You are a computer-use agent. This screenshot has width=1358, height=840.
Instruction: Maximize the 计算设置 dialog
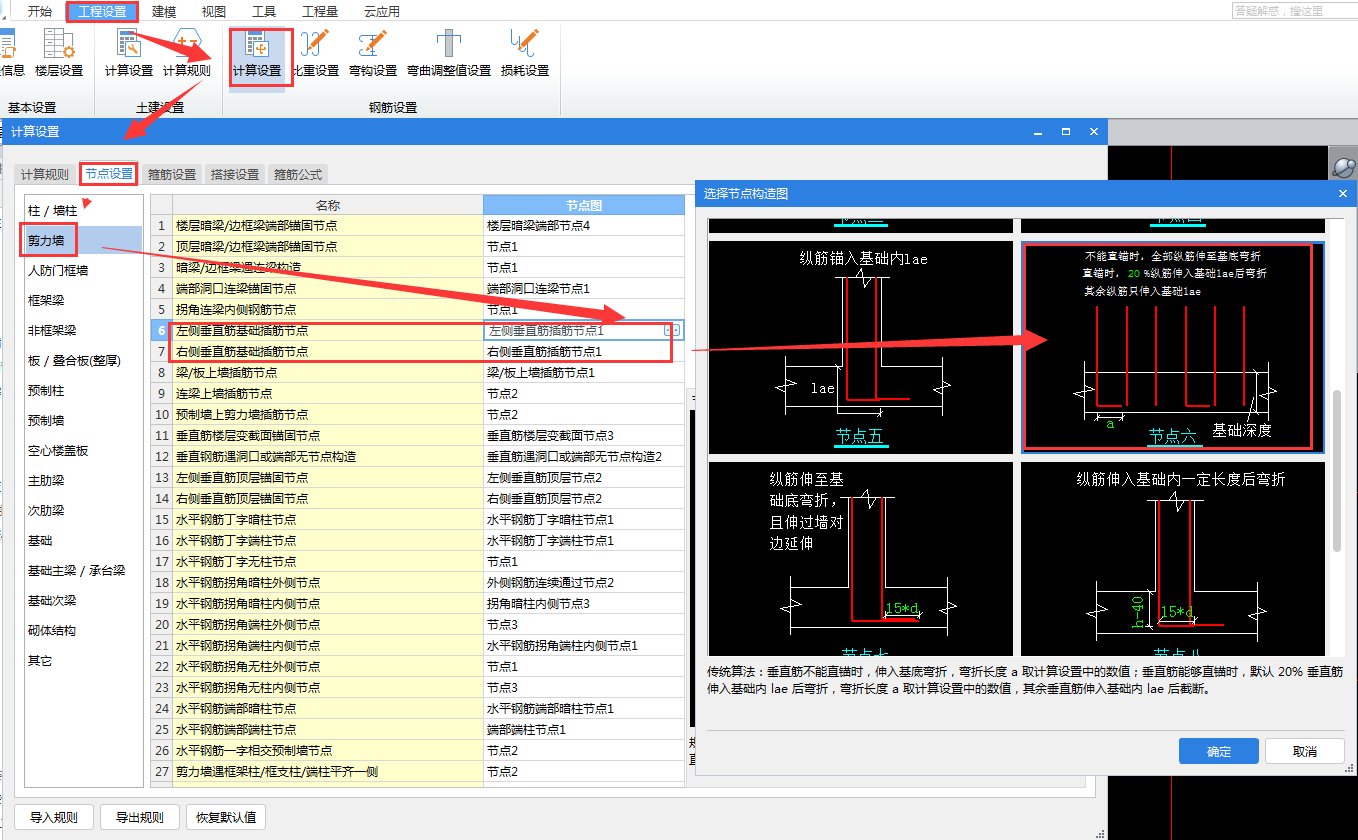1066,131
